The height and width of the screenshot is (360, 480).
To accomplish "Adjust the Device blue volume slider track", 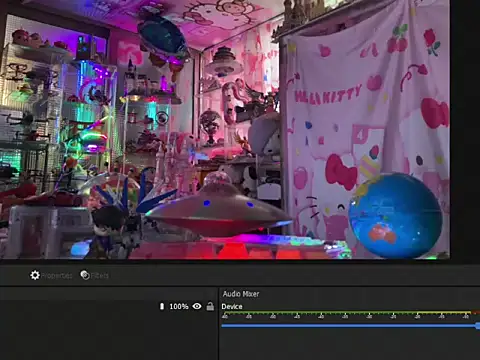I will 349,326.
